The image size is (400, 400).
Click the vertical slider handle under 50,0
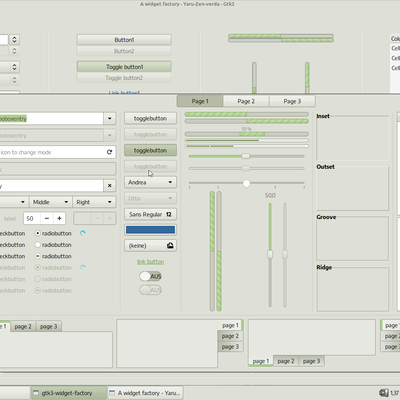point(270,254)
